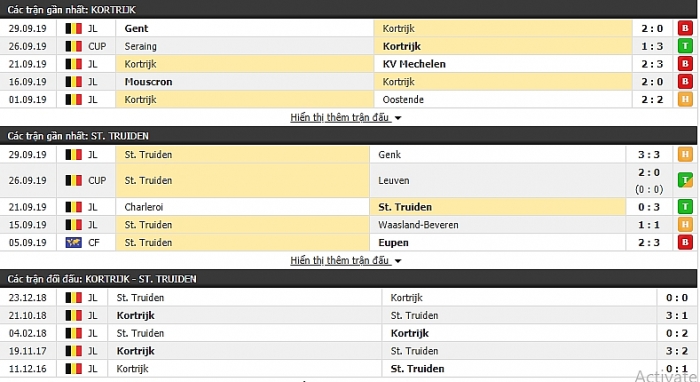
Task: Open the 19.11.17 Kortrijk head-to-head match
Action: [348, 351]
